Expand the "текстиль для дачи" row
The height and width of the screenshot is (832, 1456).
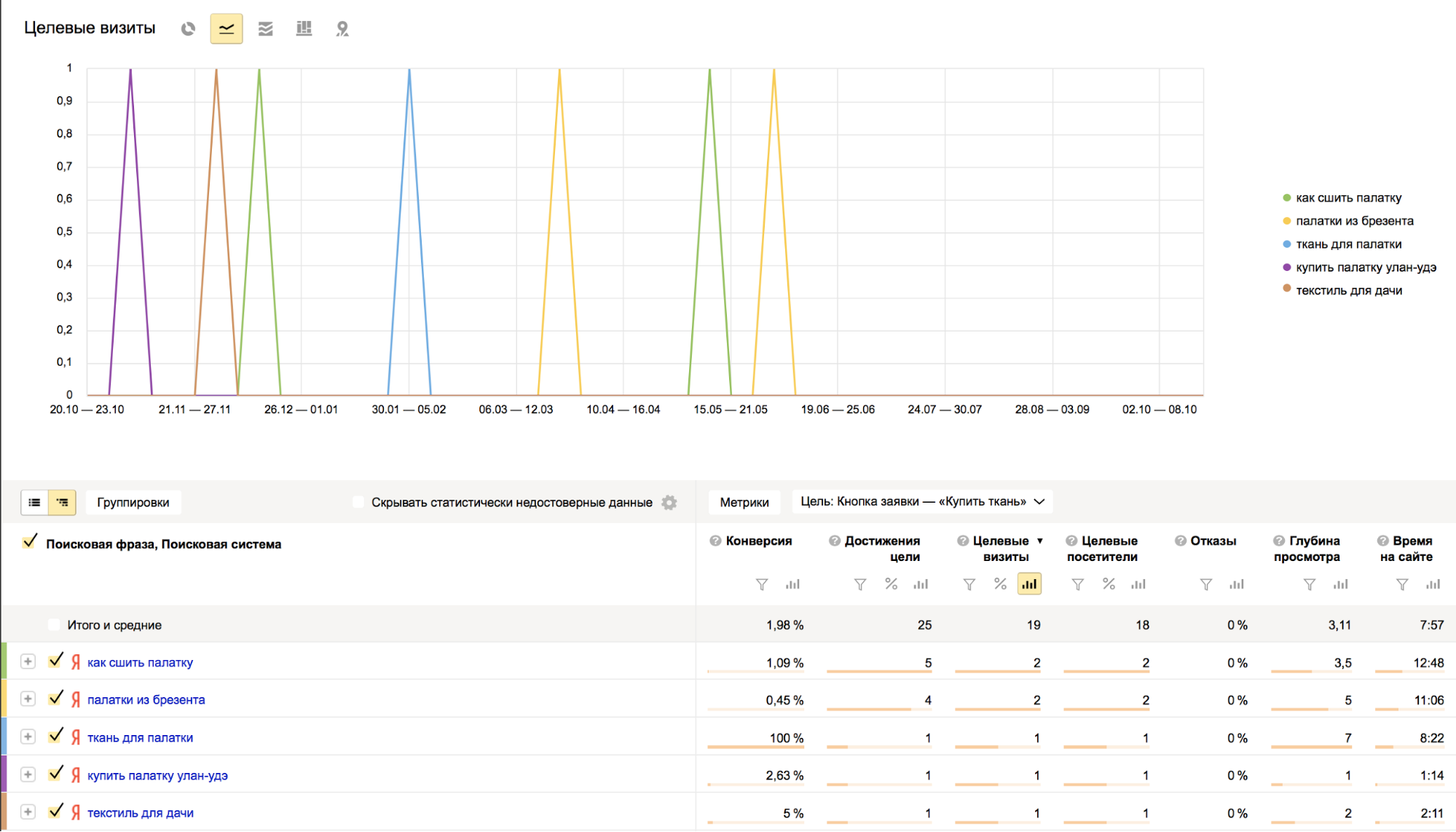28,812
